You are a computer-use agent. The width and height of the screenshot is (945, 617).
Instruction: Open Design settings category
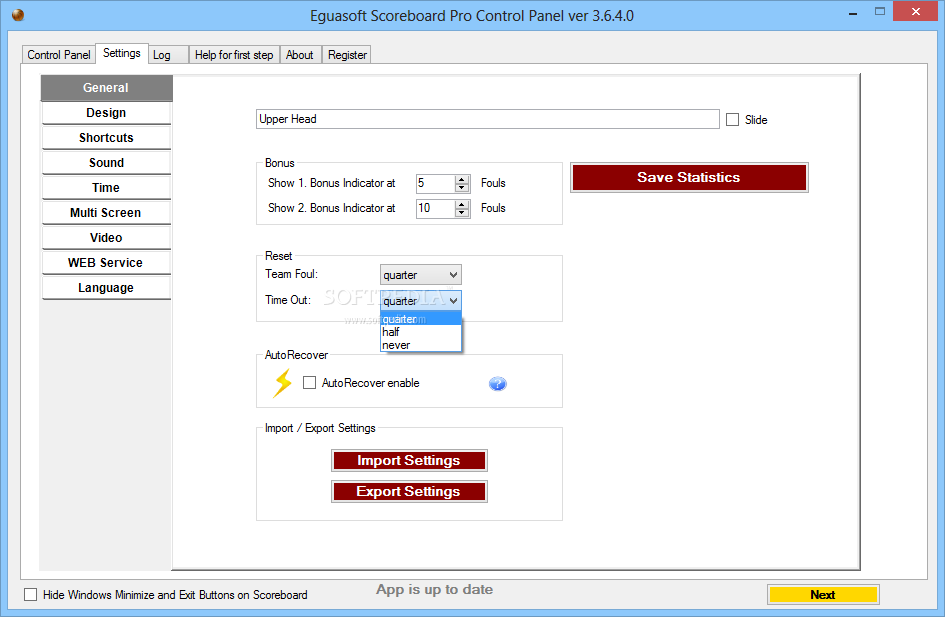click(106, 113)
